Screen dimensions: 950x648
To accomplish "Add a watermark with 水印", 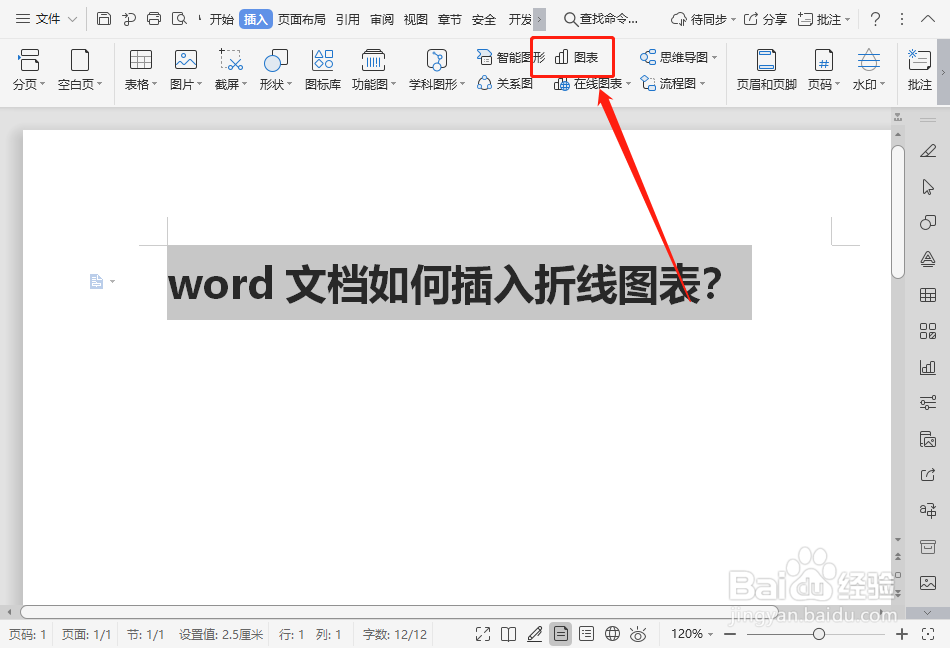I will pos(869,70).
